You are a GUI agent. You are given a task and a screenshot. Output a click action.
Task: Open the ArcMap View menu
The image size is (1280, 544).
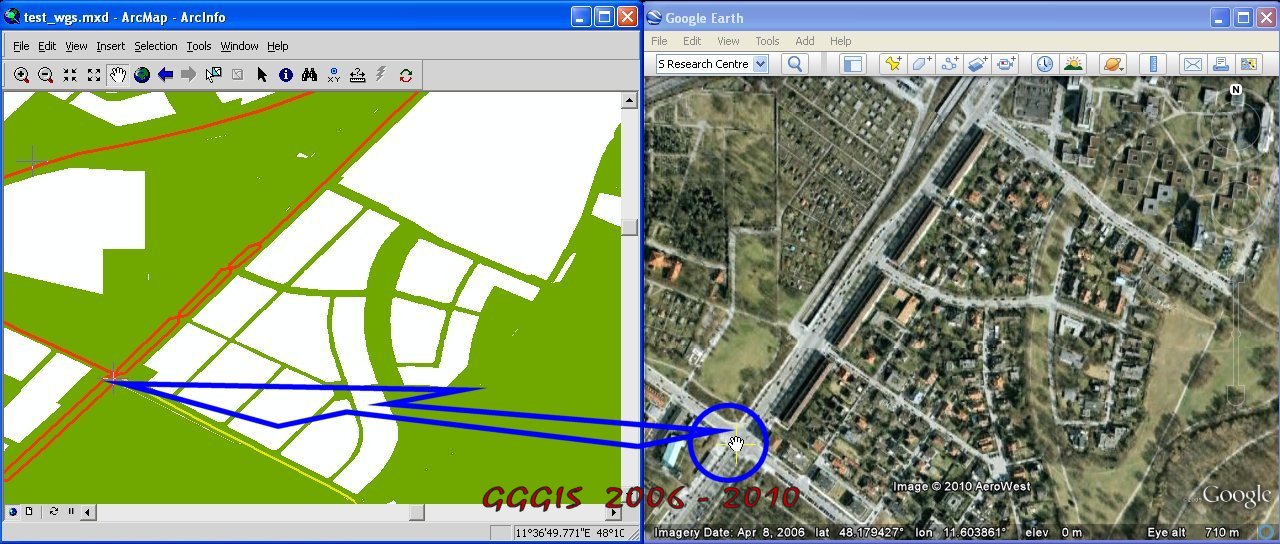click(76, 46)
